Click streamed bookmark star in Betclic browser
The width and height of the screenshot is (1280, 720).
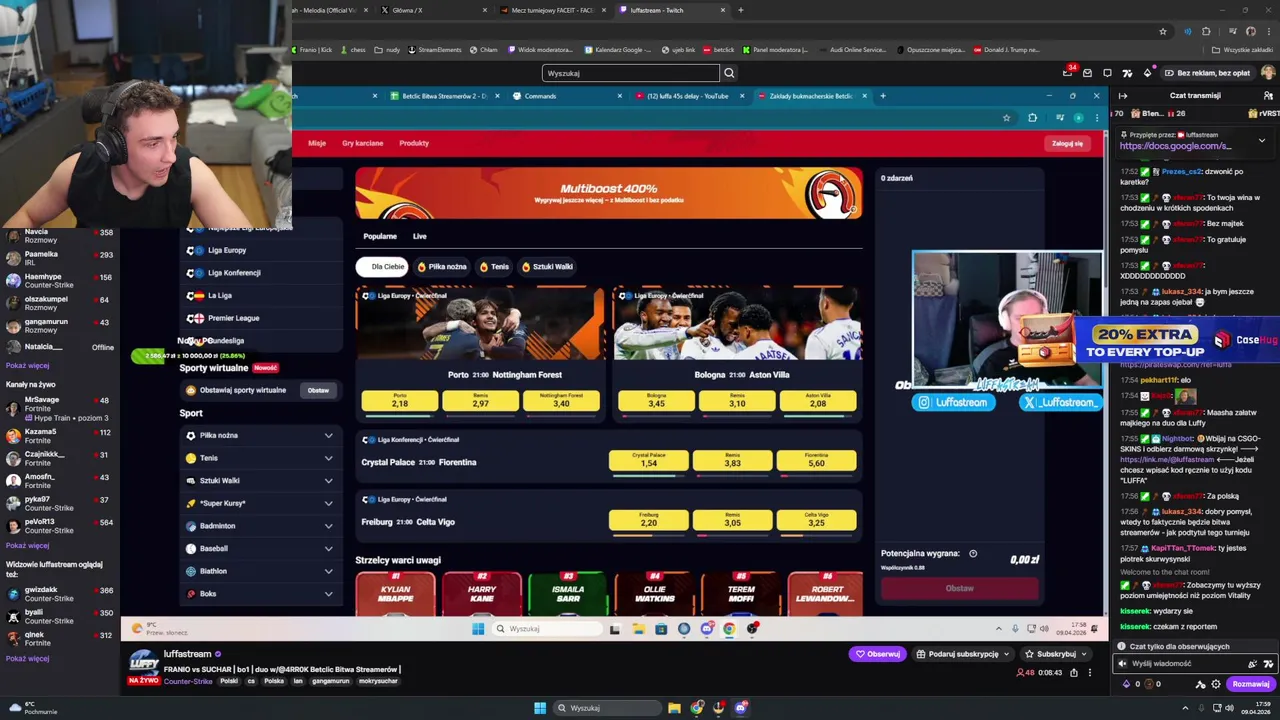1006,118
